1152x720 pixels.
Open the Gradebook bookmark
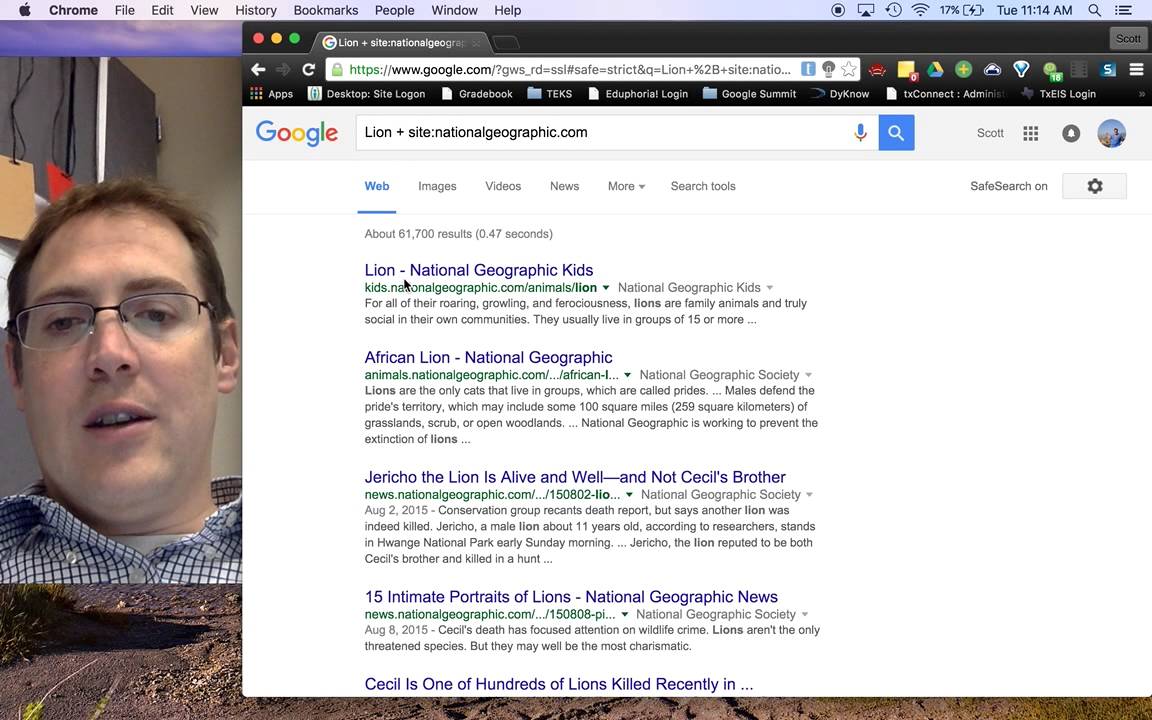477,93
